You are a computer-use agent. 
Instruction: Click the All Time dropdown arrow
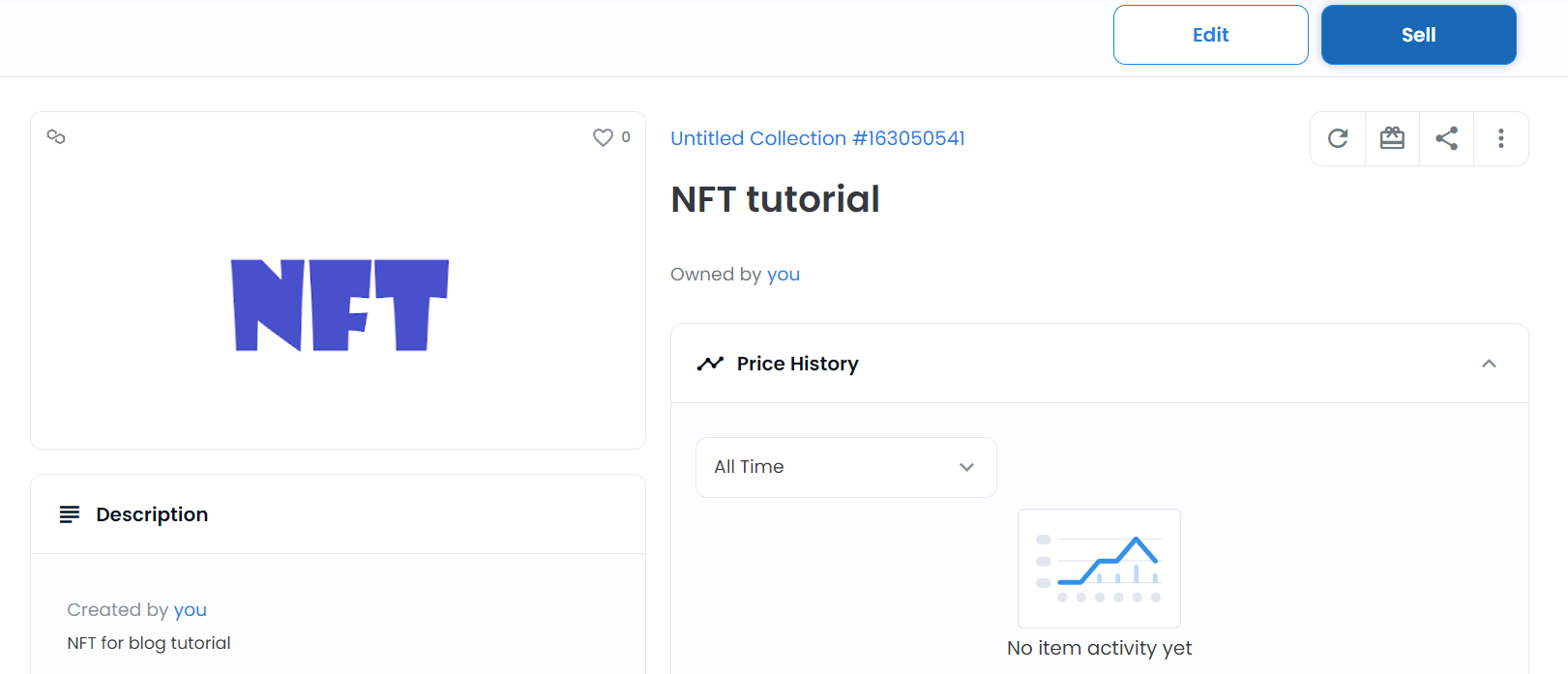tap(966, 467)
